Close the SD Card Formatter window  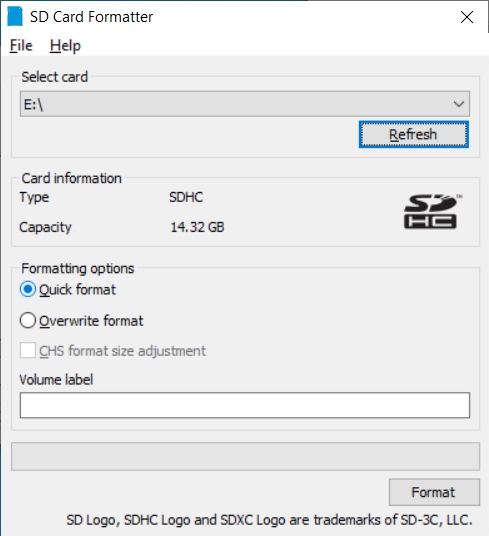point(467,17)
